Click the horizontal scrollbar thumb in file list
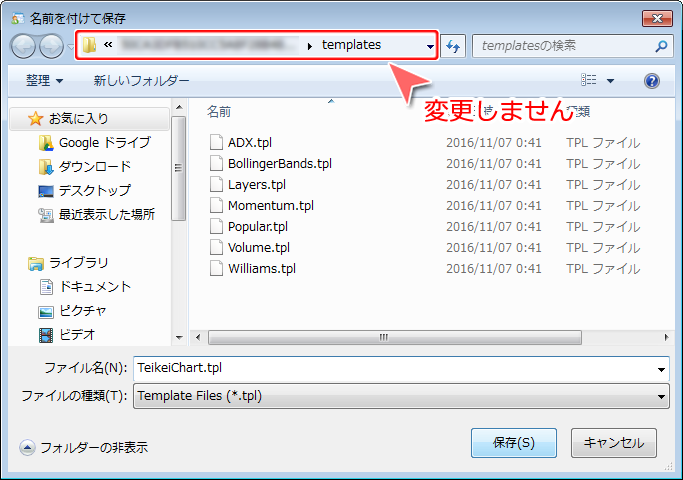Screen dimensions: 683x480 [x=395, y=338]
